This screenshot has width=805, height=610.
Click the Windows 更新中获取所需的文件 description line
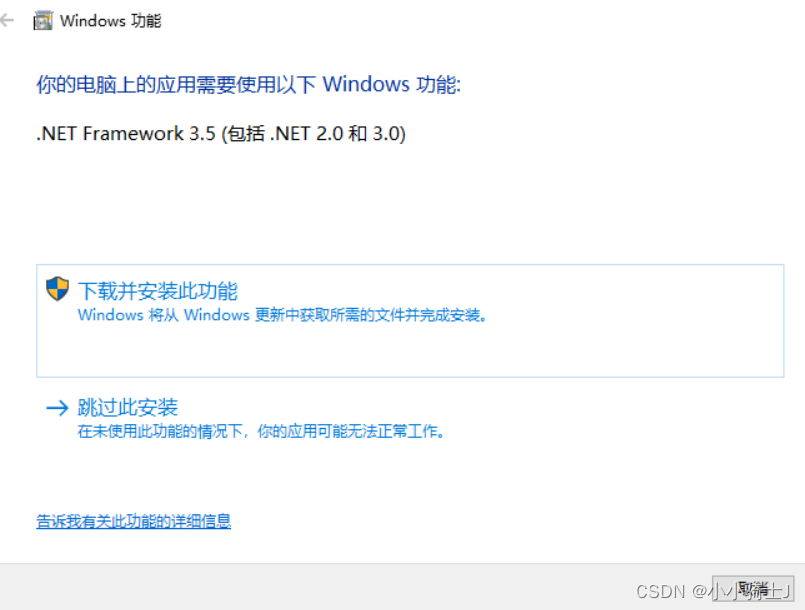coord(282,315)
